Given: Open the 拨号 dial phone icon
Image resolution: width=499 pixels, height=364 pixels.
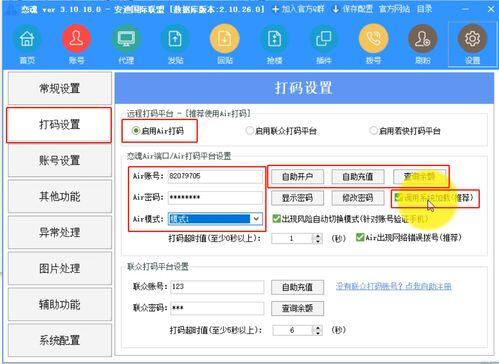Looking at the screenshot, I should tap(373, 44).
